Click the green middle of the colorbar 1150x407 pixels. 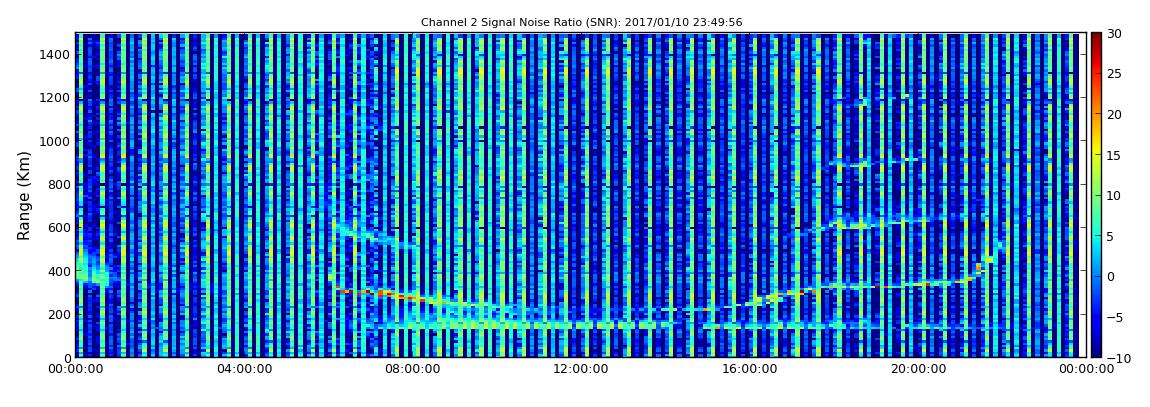[x=1096, y=195]
